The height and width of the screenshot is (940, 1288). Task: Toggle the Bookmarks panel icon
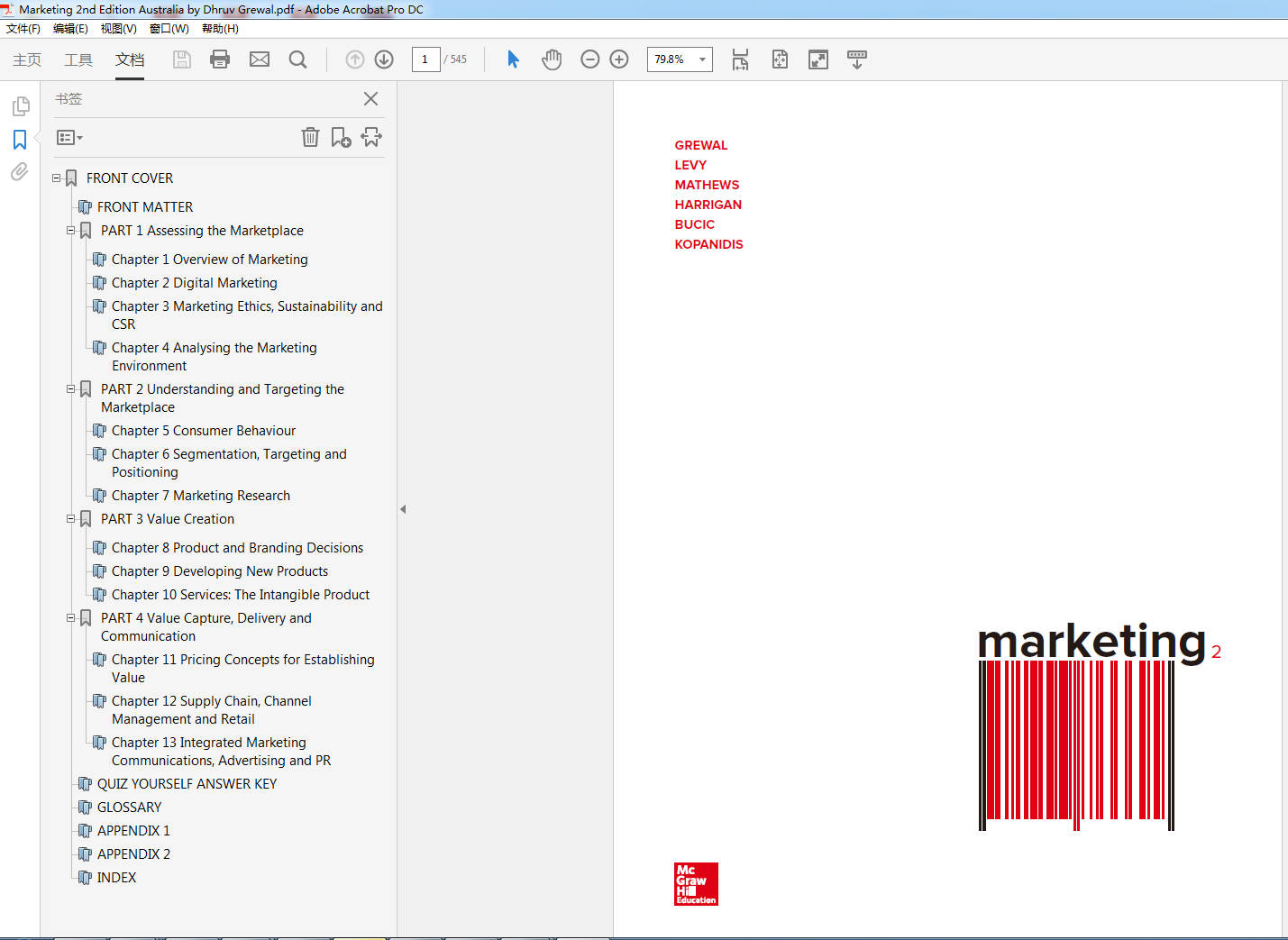pyautogui.click(x=20, y=140)
